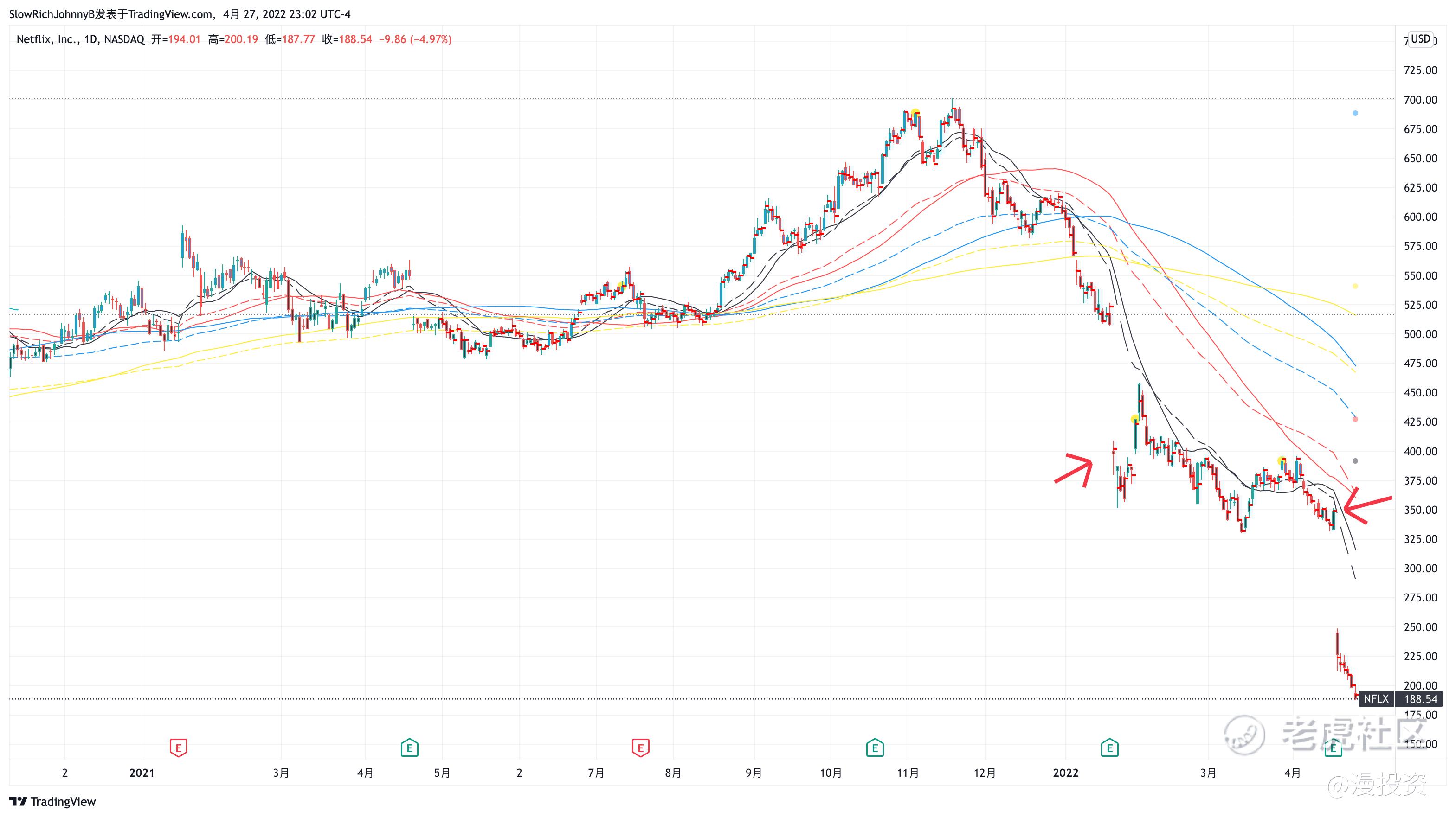Click the 700.00 price axis label

click(1420, 100)
